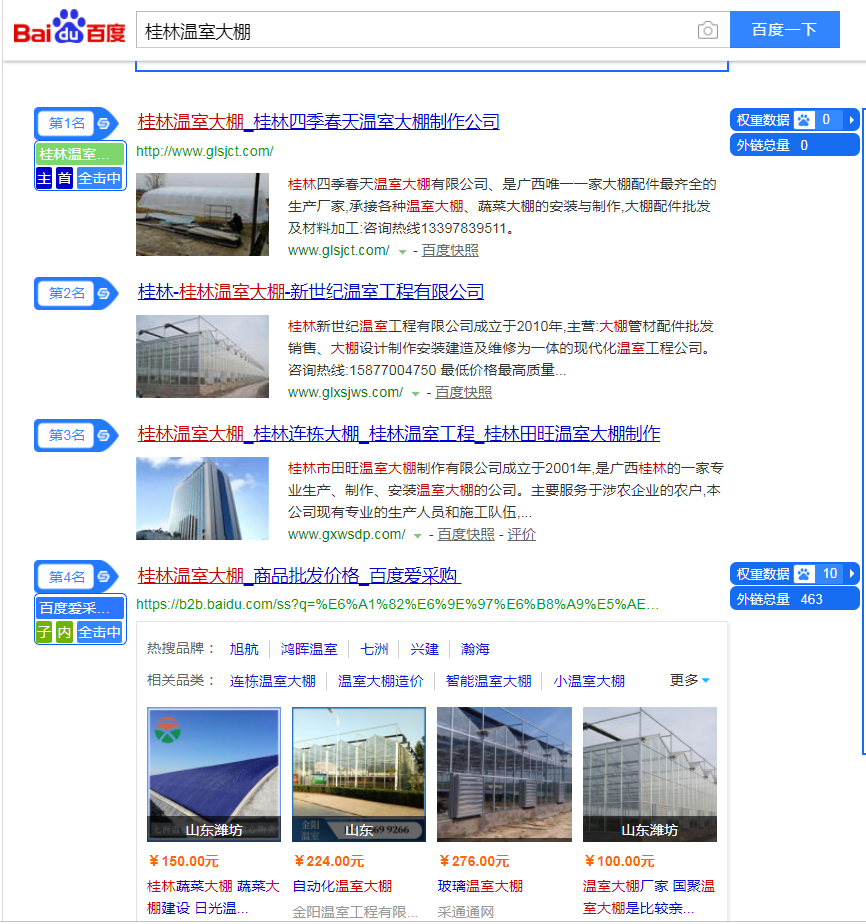
Task: Click the swirl icon beside 第1名 badge
Action: (104, 123)
